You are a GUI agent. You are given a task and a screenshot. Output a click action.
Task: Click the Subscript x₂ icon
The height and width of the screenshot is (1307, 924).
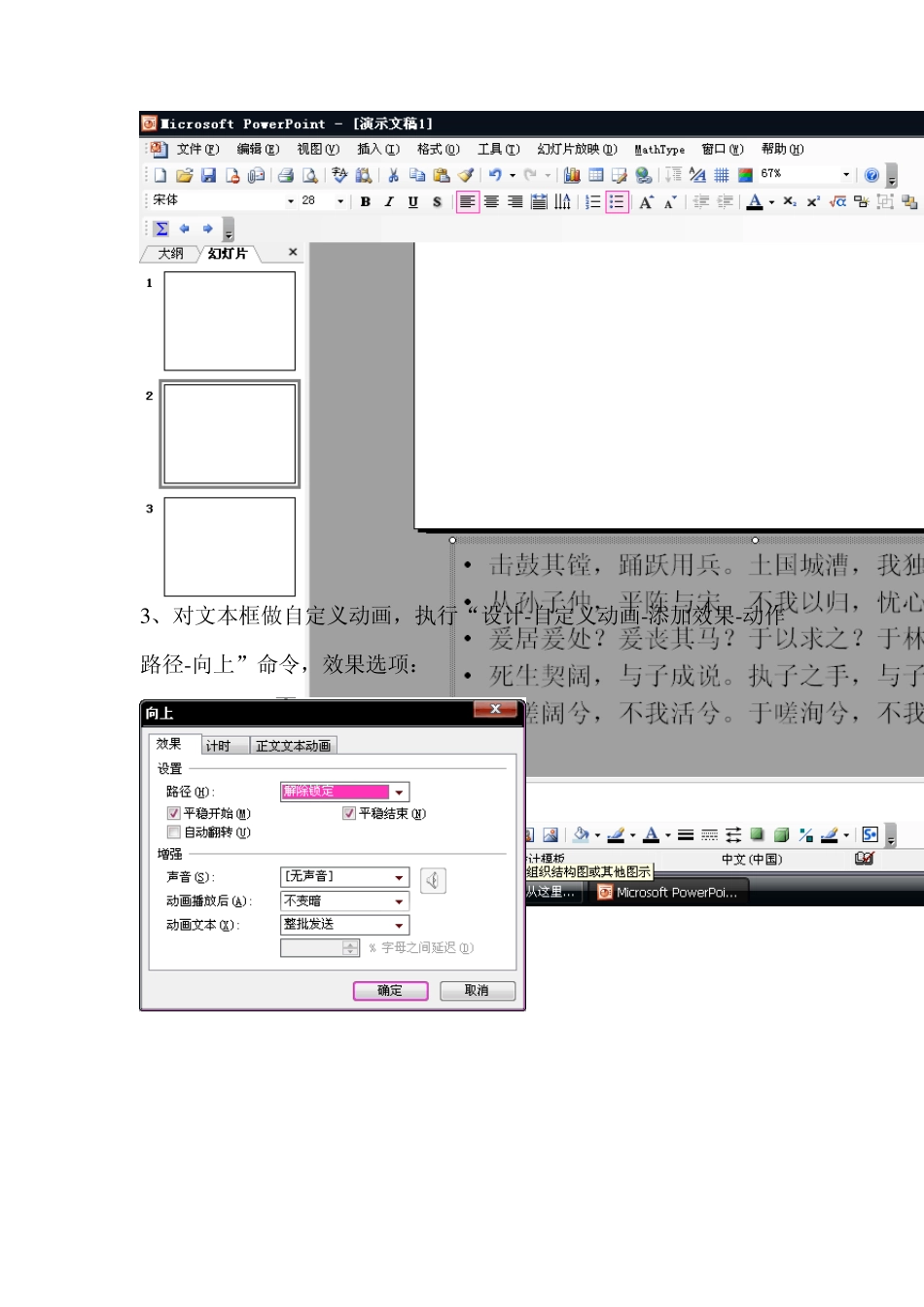pos(790,202)
